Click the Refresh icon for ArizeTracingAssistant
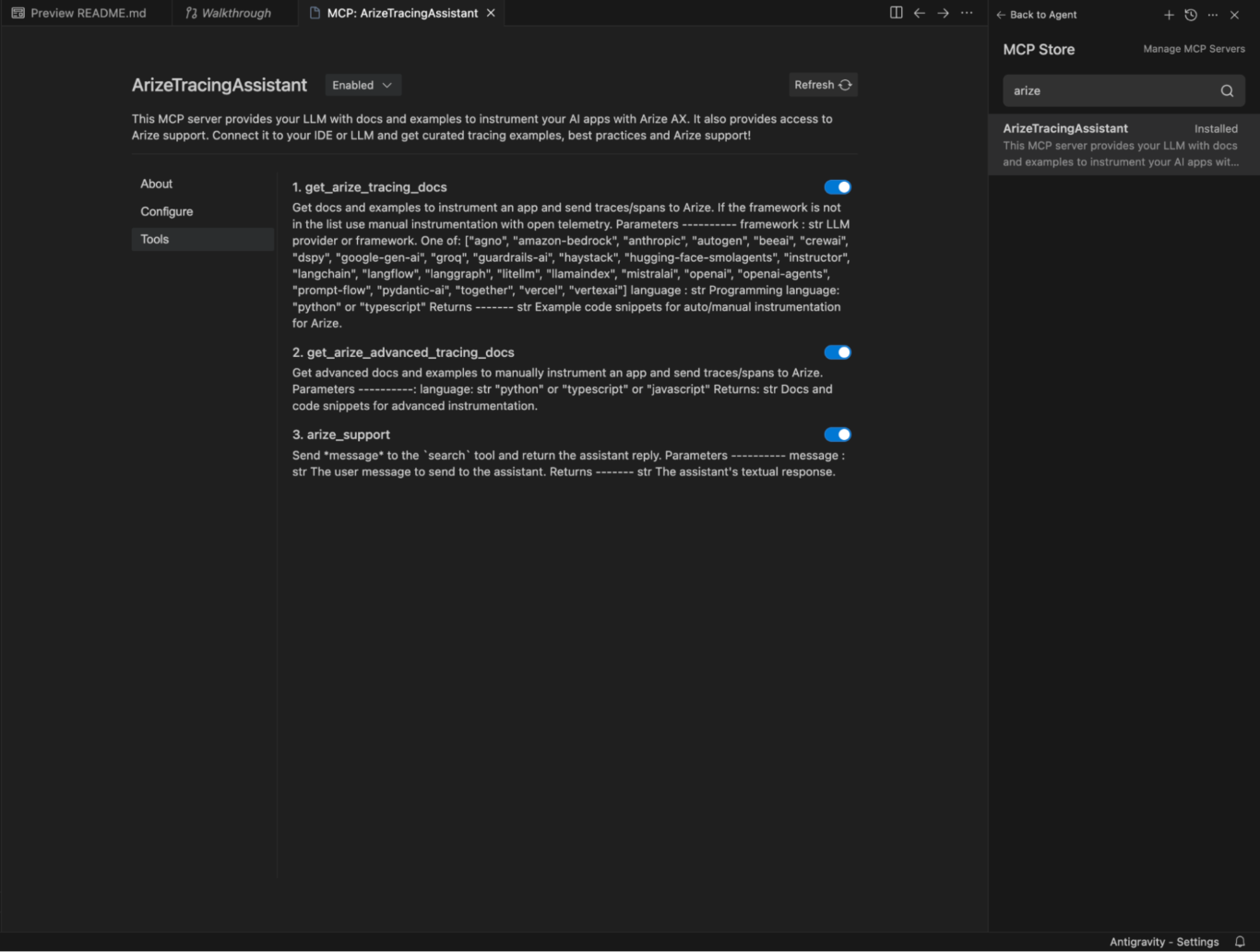This screenshot has height=952, width=1260. [x=845, y=84]
